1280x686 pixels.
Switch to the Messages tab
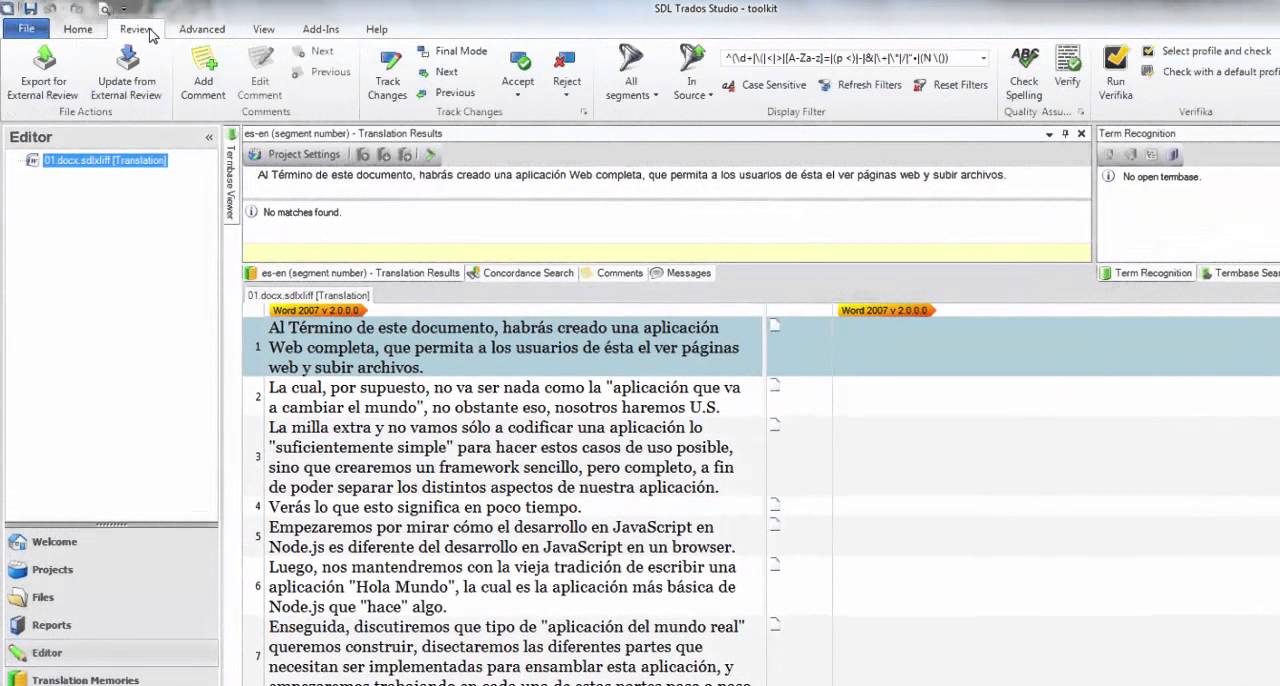click(x=680, y=273)
